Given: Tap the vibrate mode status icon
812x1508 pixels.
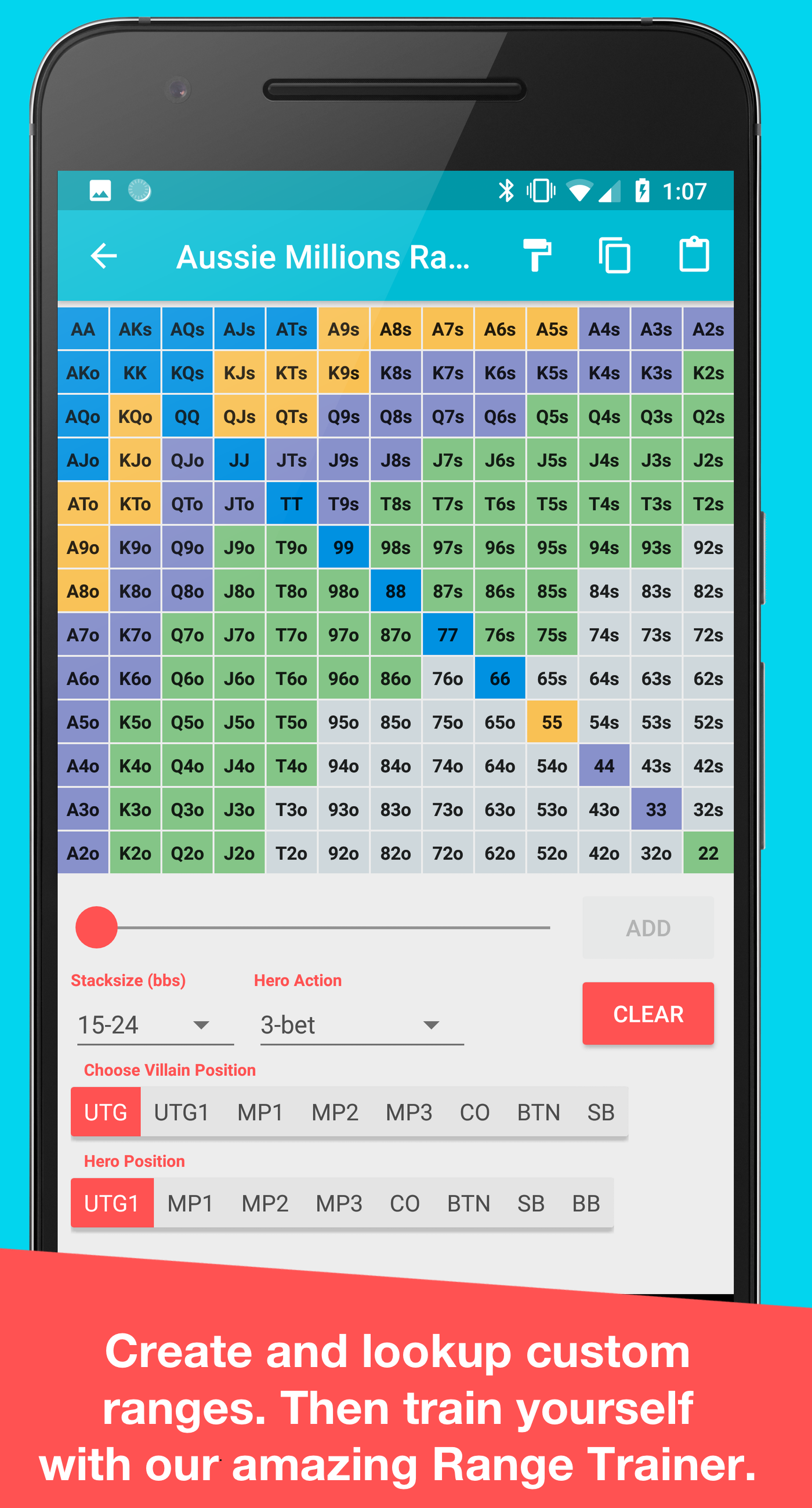Looking at the screenshot, I should coord(541,191).
